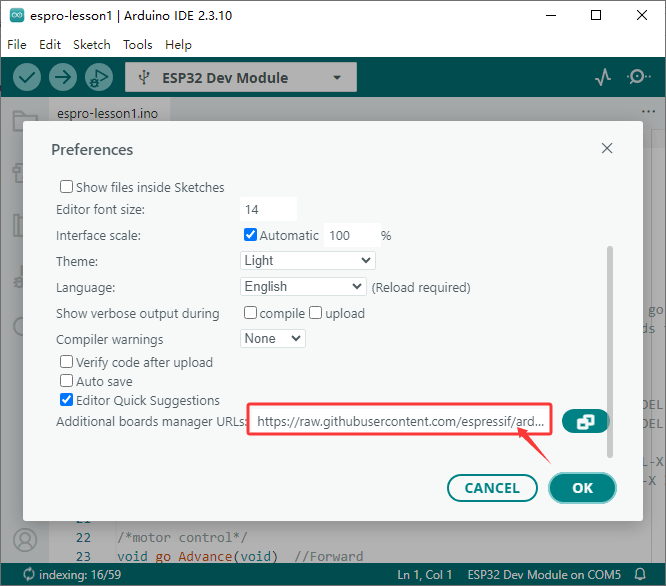Click the Editor font size field

click(268, 209)
